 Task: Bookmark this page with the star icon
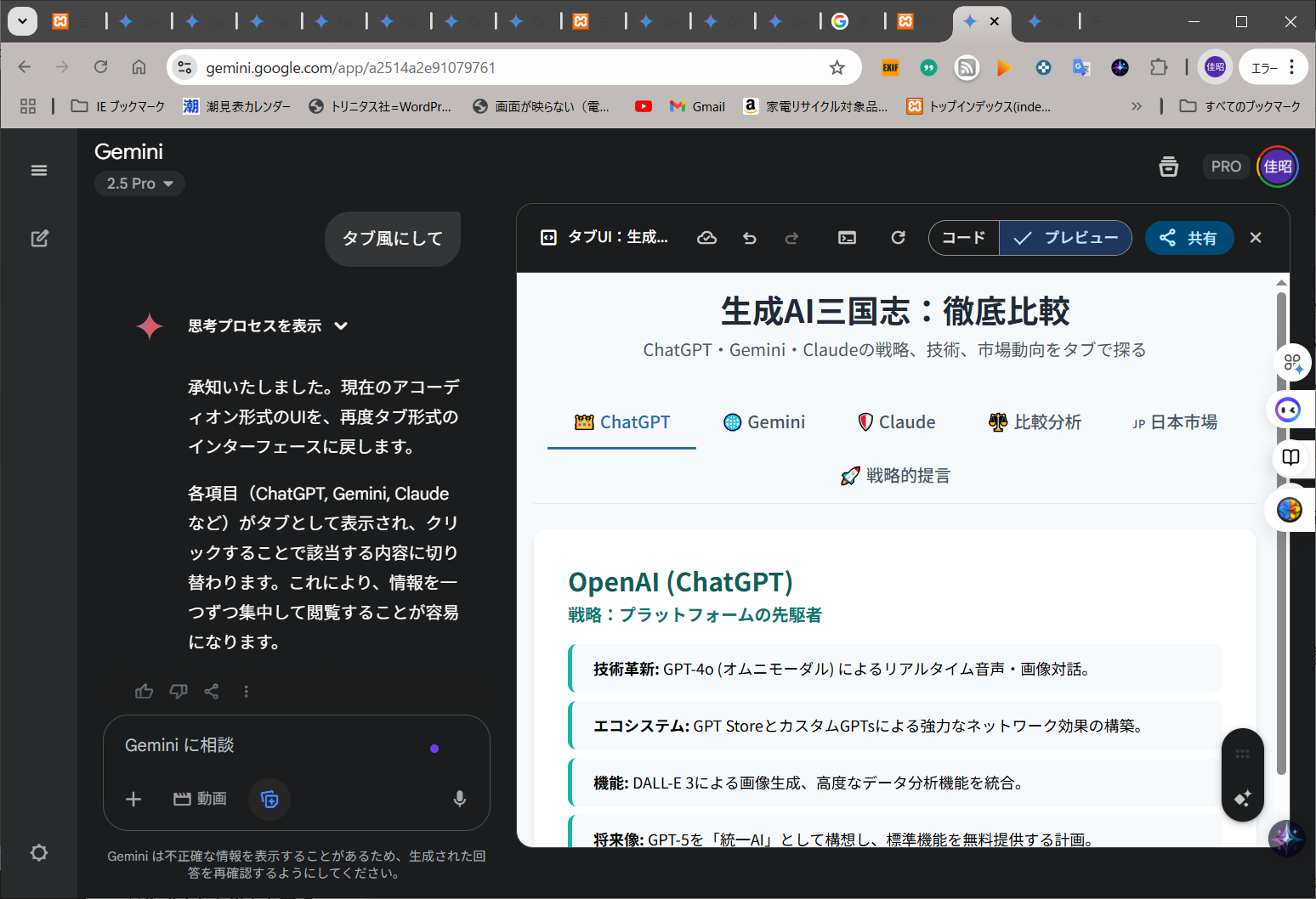pos(837,67)
